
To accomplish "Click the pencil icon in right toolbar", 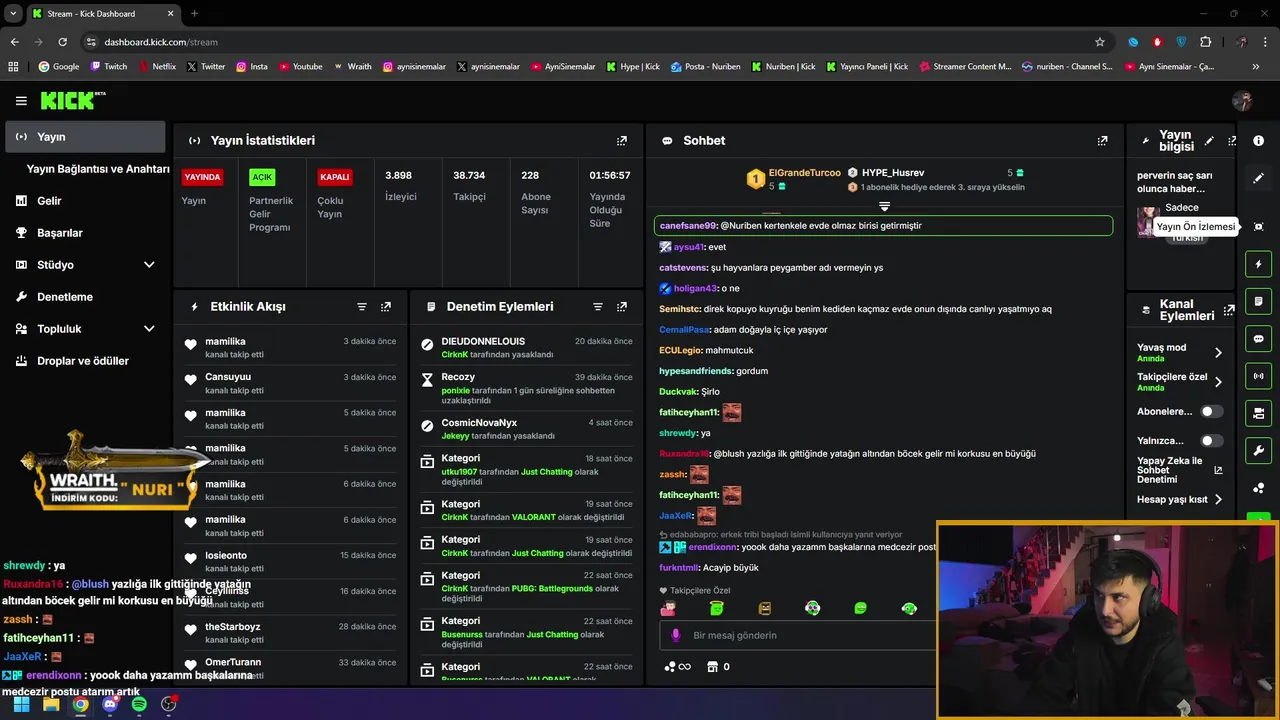I will click(1259, 178).
